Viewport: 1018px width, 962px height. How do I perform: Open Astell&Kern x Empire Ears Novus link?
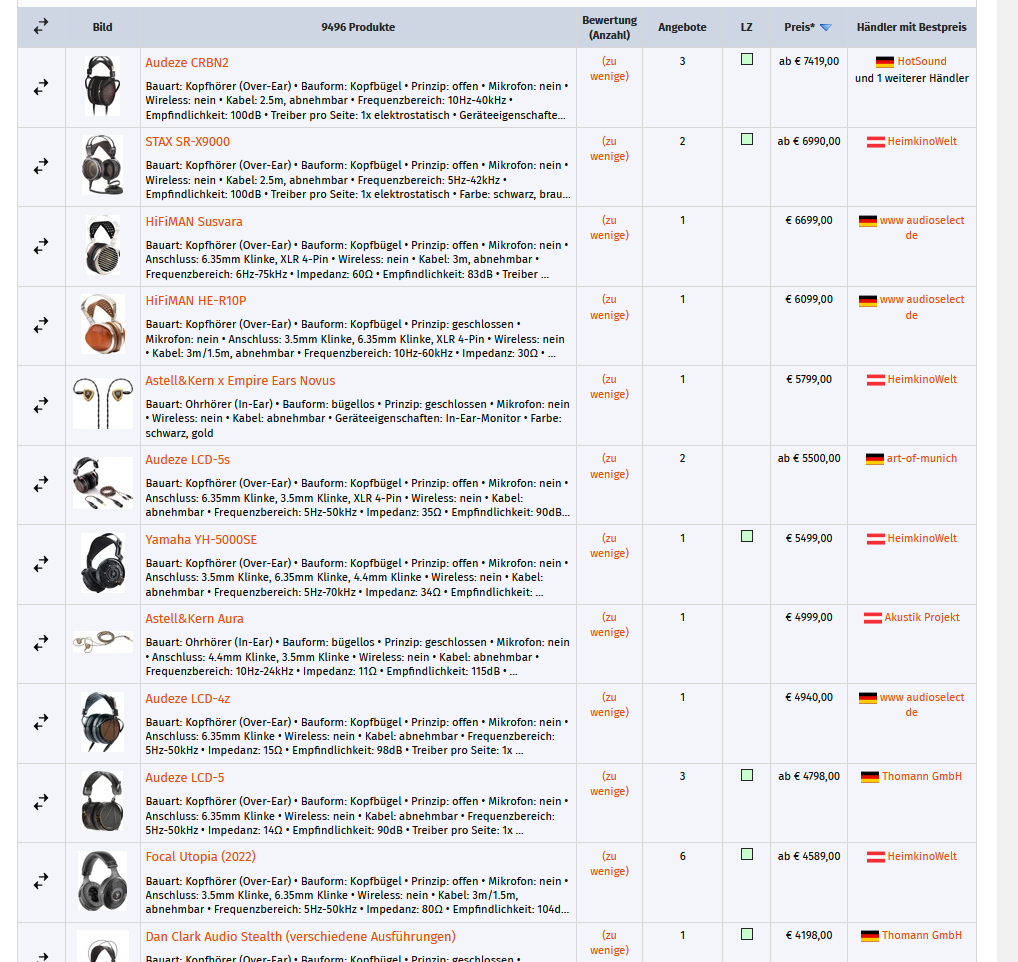pos(240,381)
